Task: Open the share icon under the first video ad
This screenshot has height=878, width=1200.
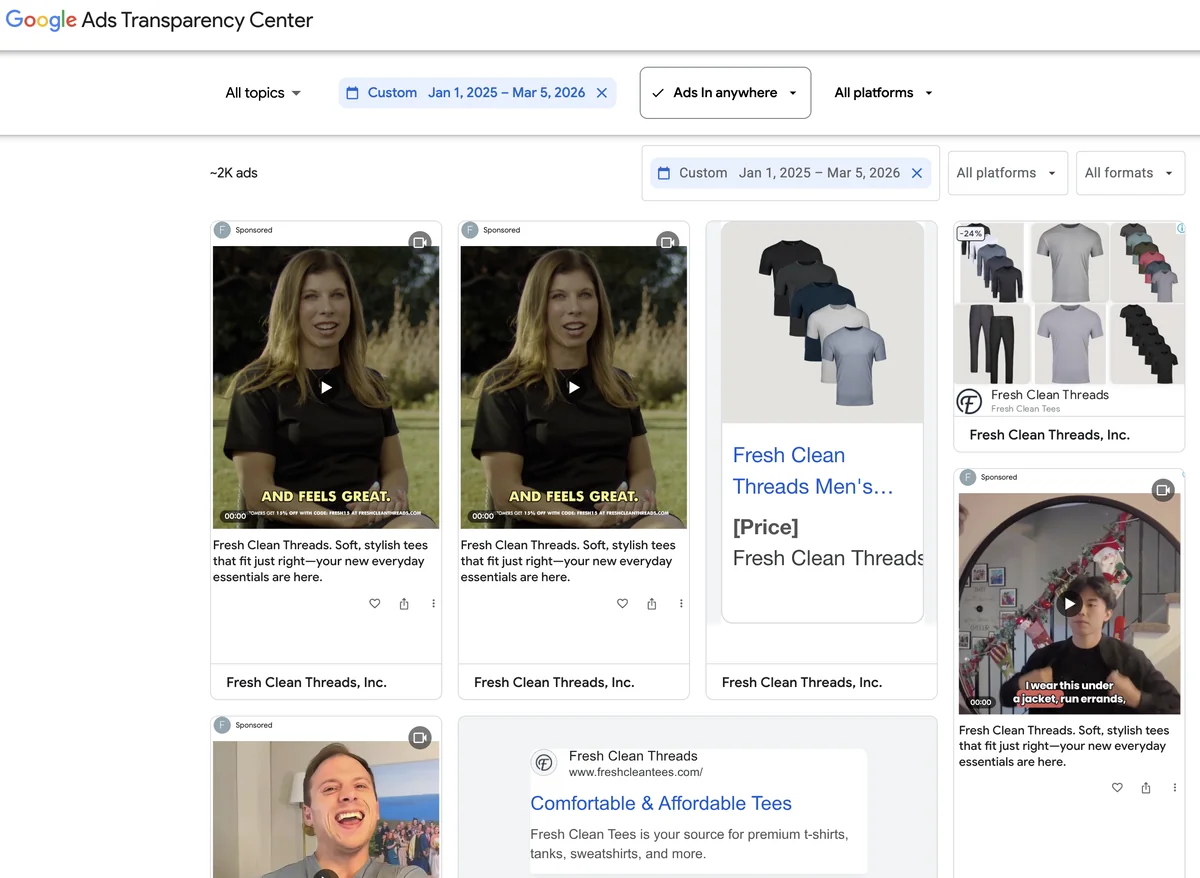Action: click(403, 603)
